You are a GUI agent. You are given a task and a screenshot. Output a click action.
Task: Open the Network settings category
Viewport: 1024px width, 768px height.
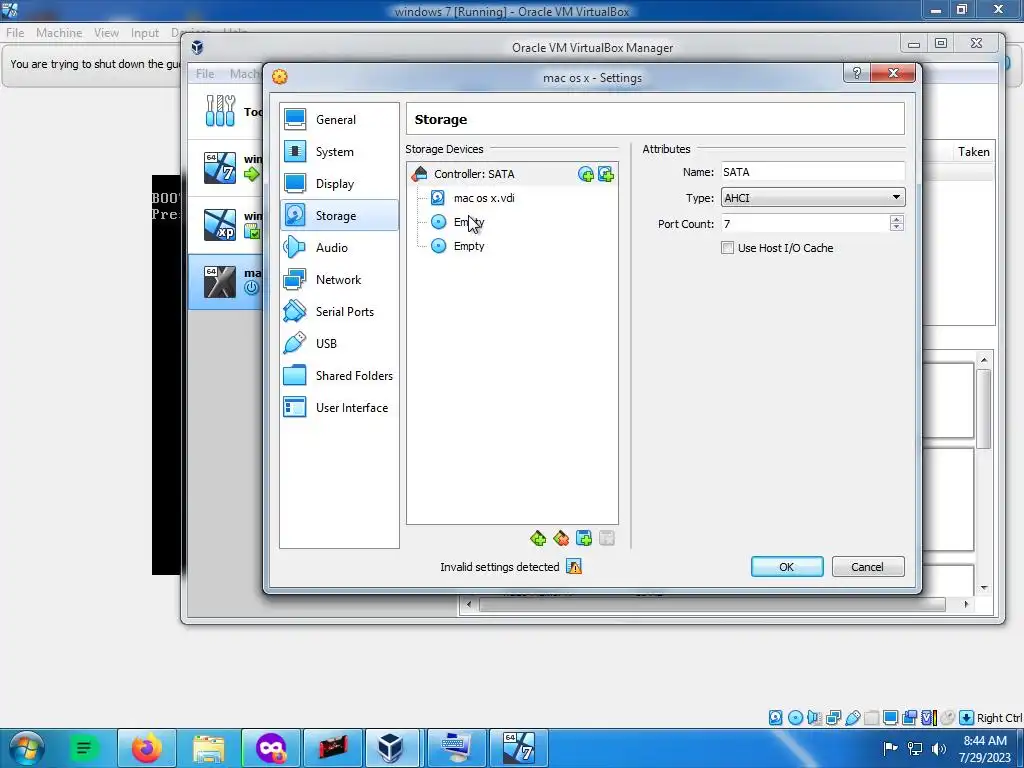[339, 280]
